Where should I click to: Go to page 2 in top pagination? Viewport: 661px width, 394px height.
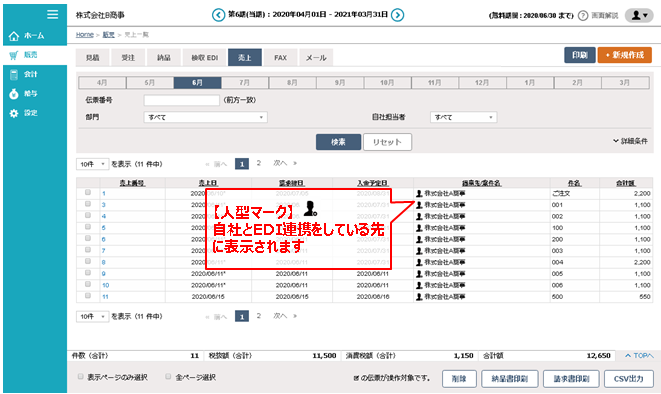(x=258, y=163)
